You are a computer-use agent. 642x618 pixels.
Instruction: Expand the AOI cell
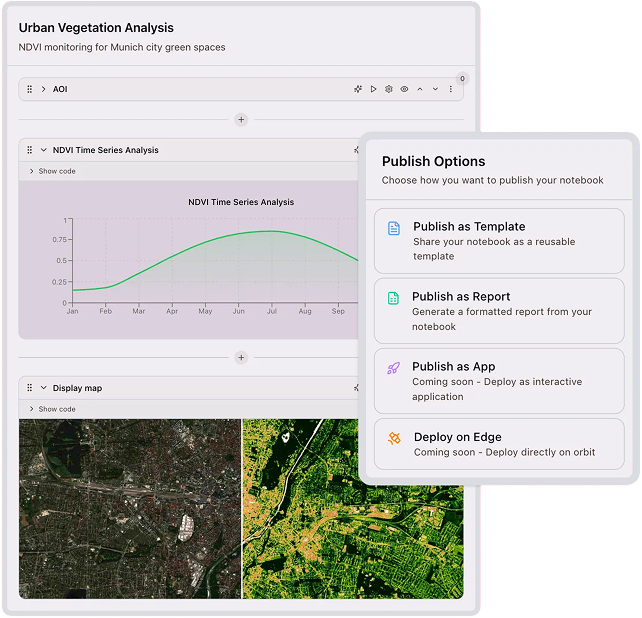click(x=43, y=89)
